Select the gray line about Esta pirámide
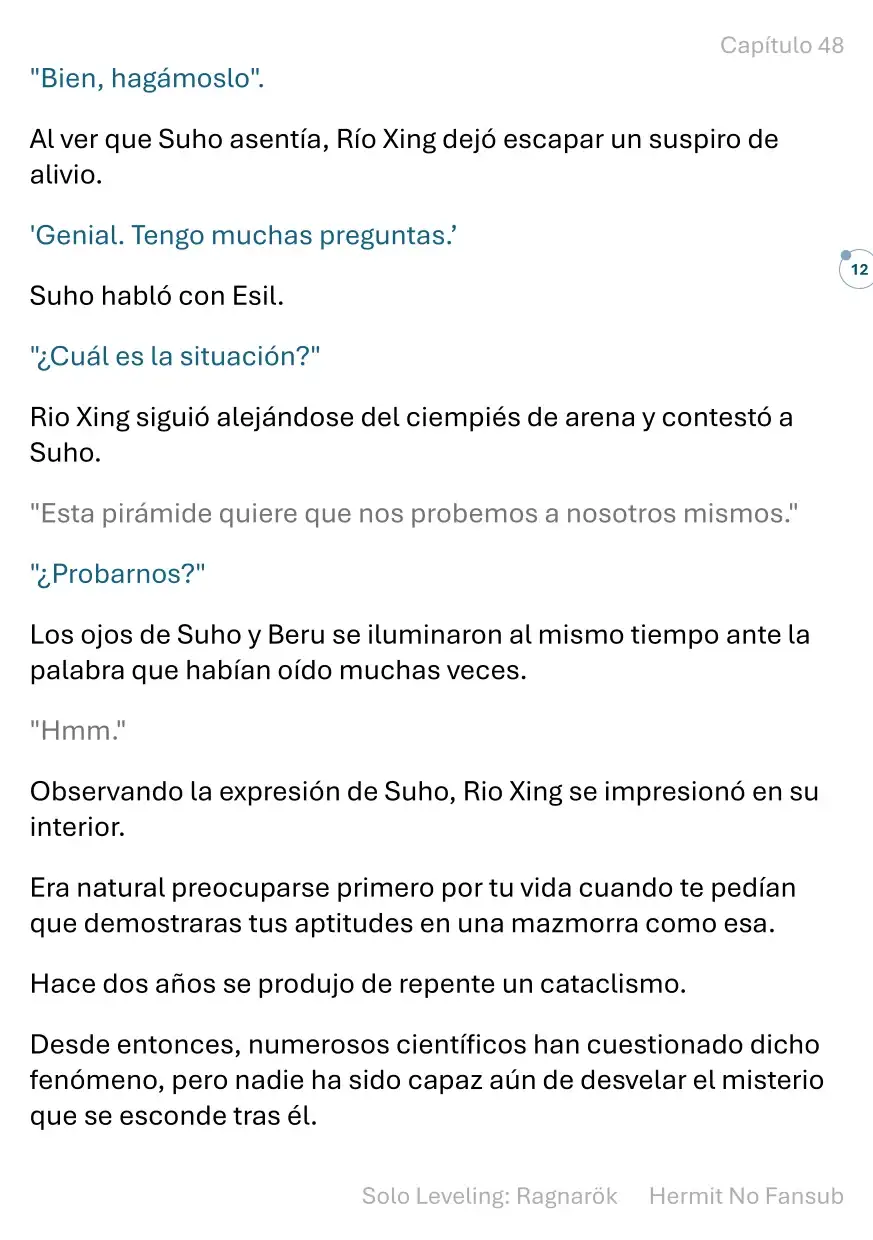873x1240 pixels. pos(414,513)
